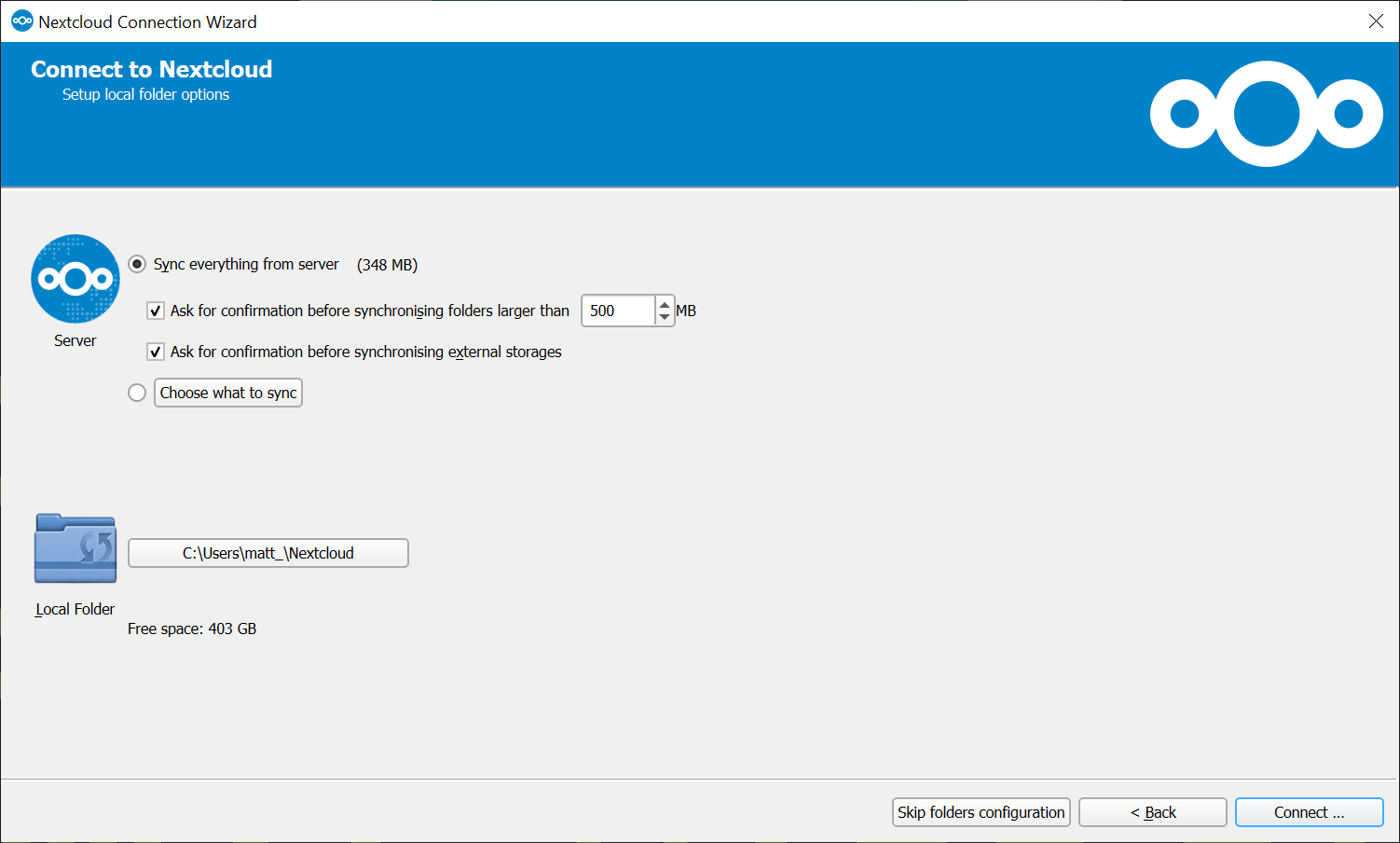
Task: Decrease folder size limit with down arrow
Action: [665, 318]
